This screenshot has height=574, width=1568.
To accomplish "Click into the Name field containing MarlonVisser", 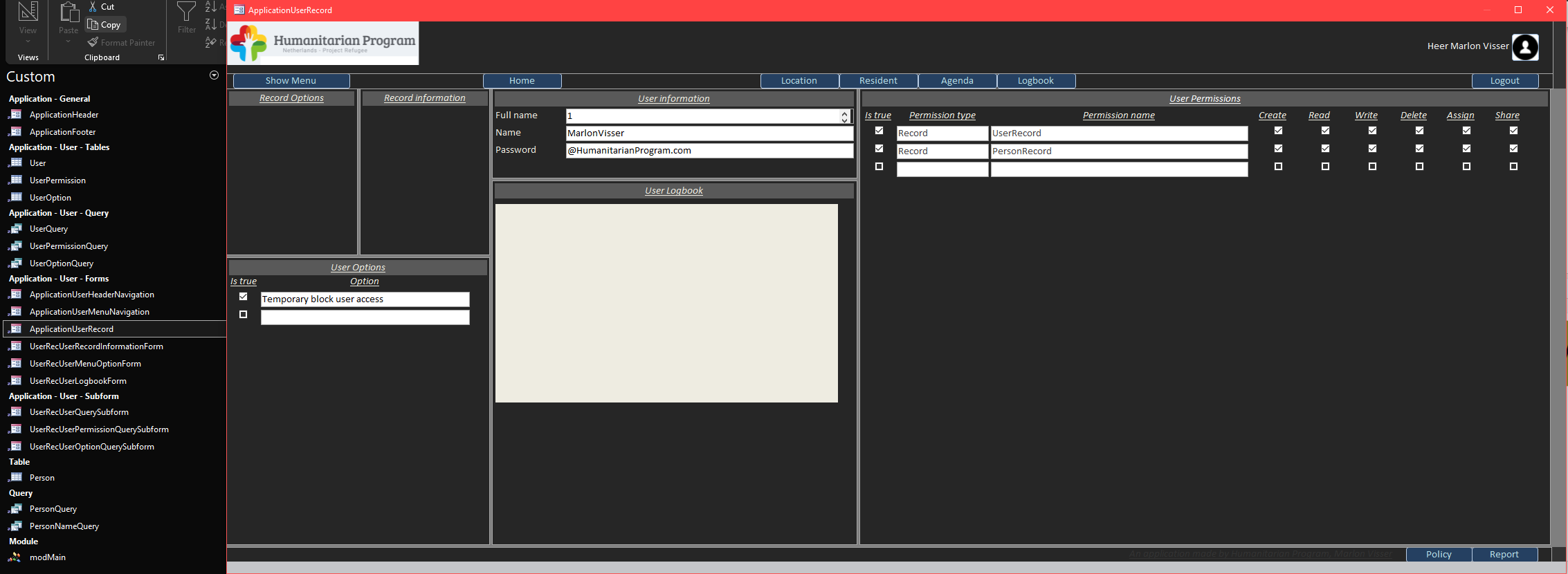I will 709,133.
